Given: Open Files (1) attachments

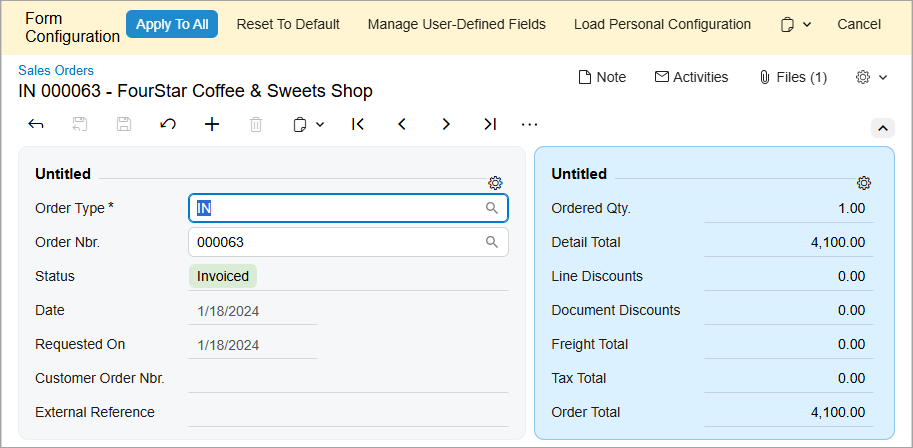Looking at the screenshot, I should point(793,77).
